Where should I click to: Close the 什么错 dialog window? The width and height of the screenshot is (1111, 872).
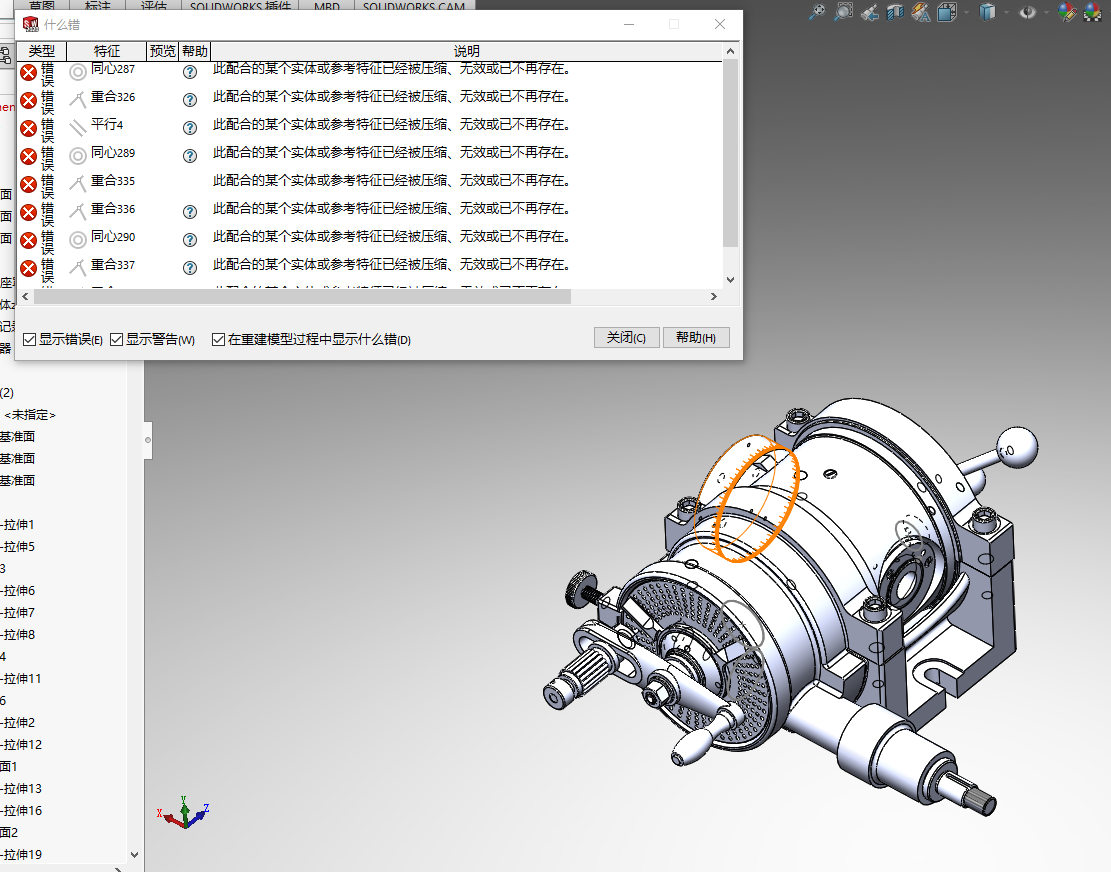(x=720, y=24)
